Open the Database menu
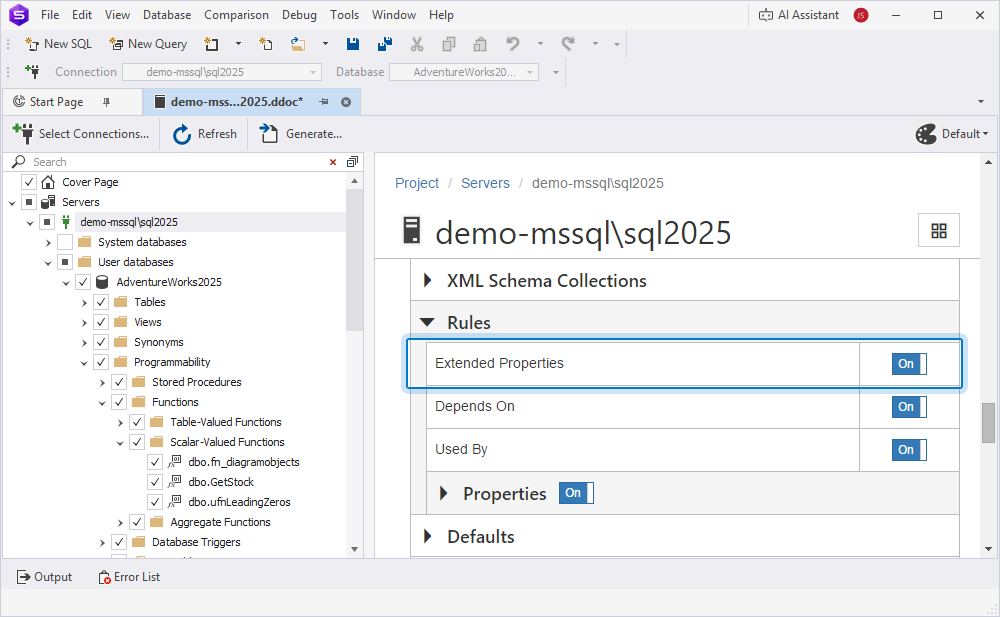This screenshot has width=1000, height=617. [x=167, y=15]
